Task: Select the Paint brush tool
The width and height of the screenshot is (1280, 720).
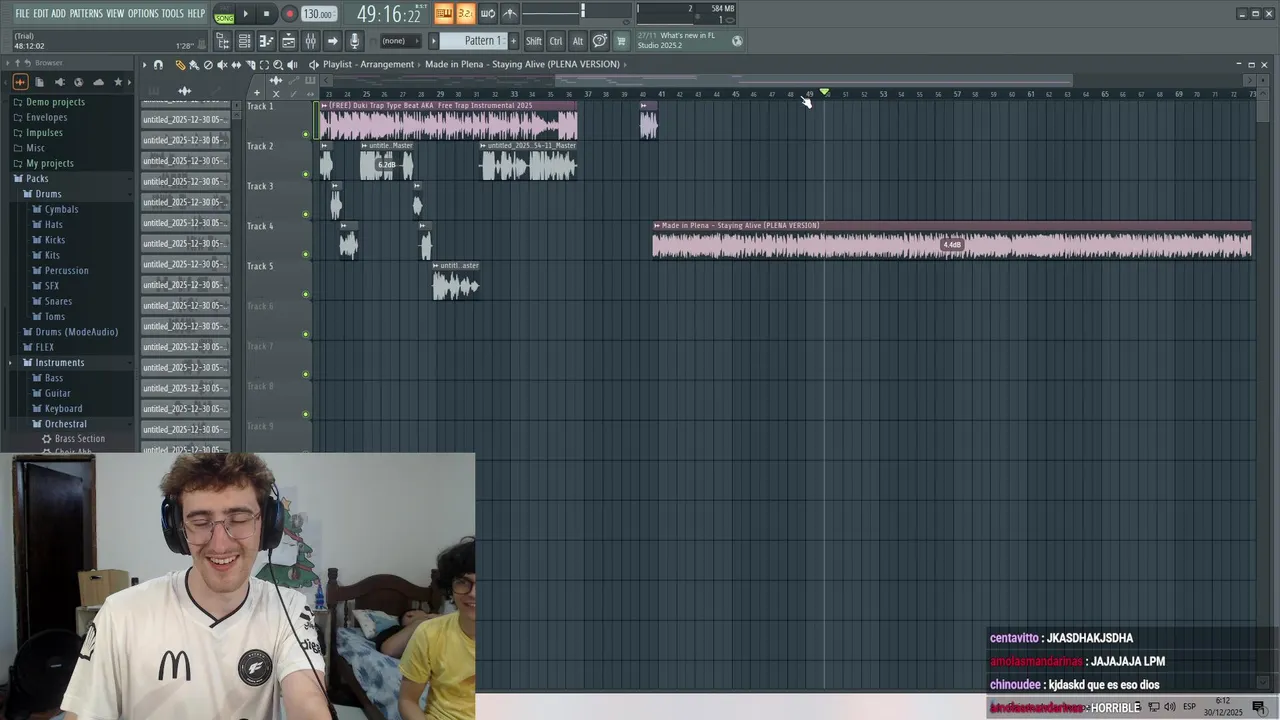Action: (194, 65)
